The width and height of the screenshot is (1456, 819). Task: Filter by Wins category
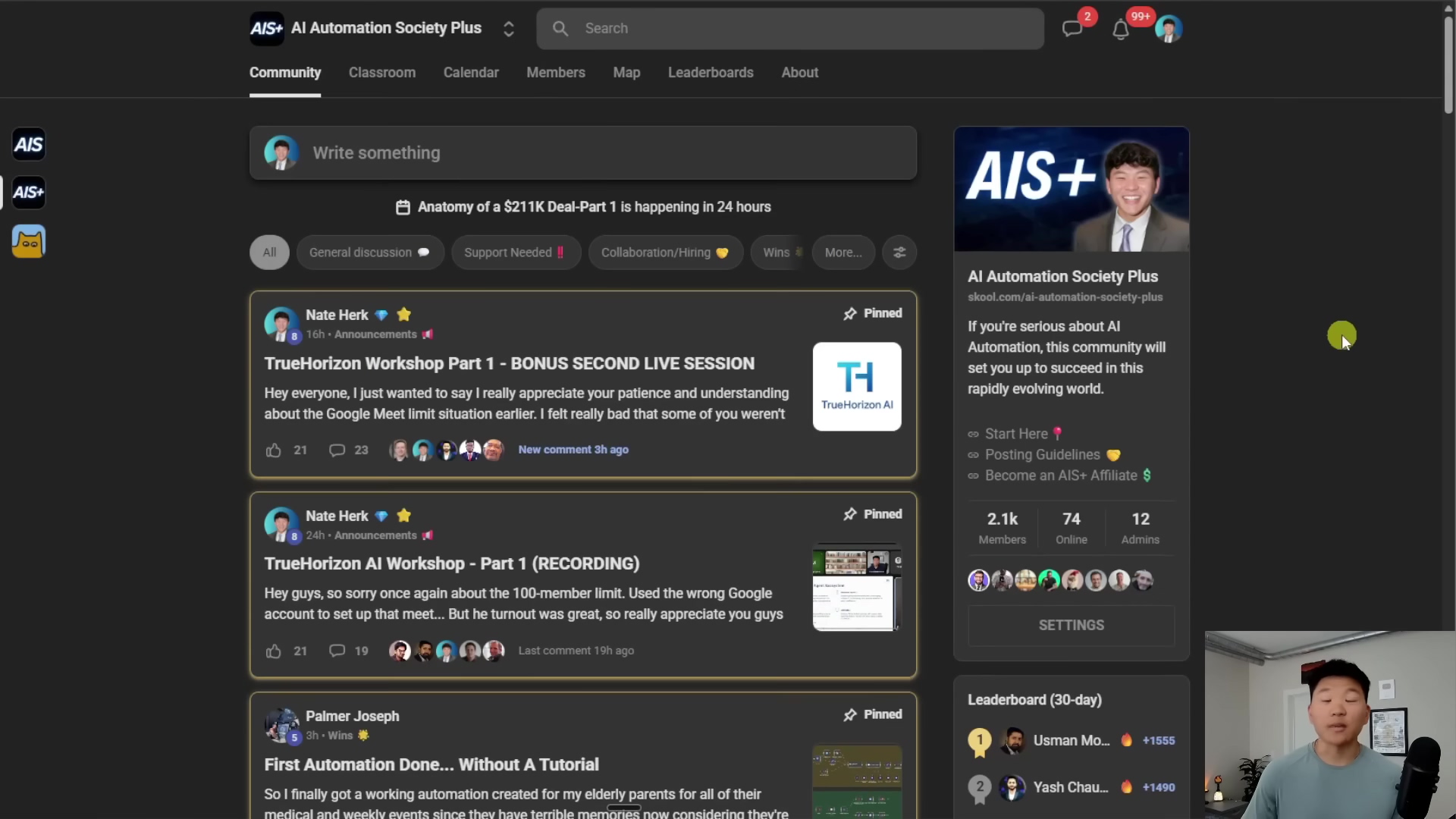777,253
